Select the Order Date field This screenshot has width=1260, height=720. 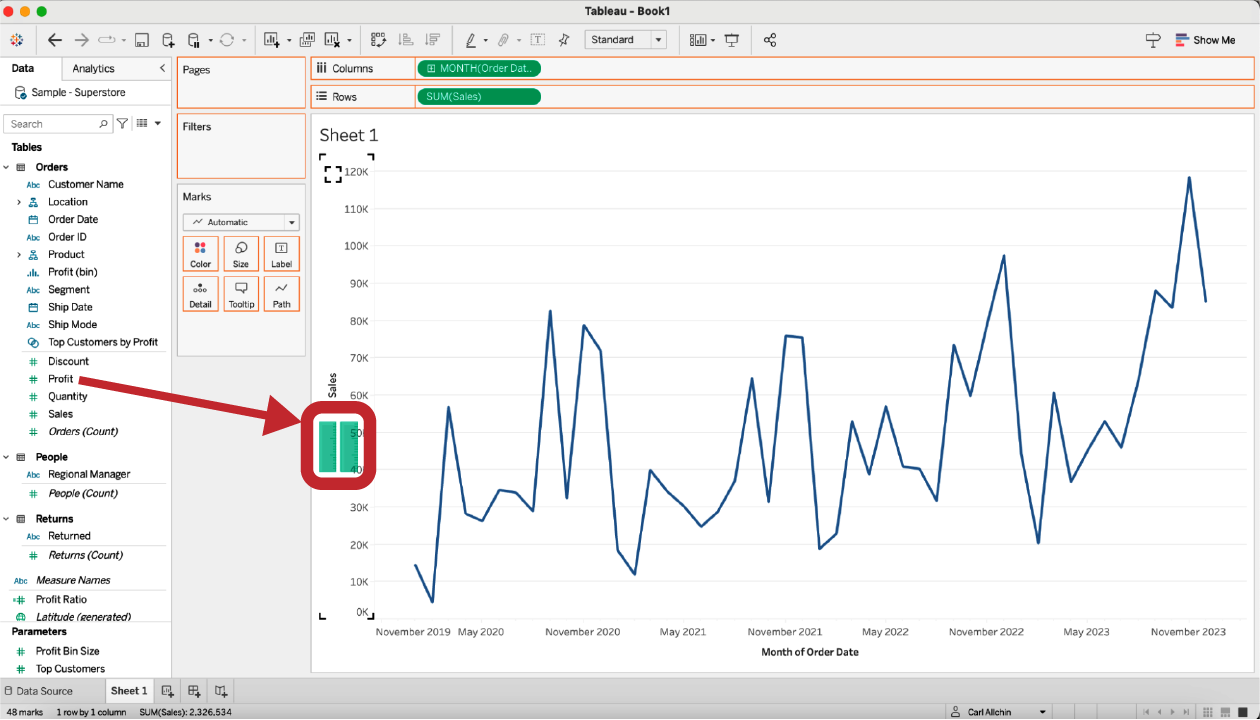[x=73, y=219]
